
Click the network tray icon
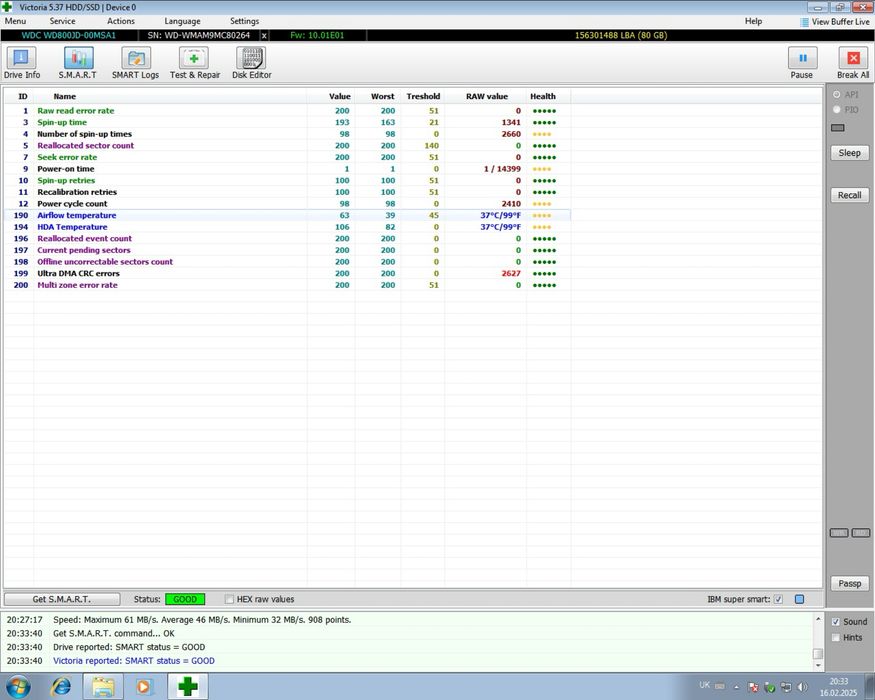pos(786,687)
